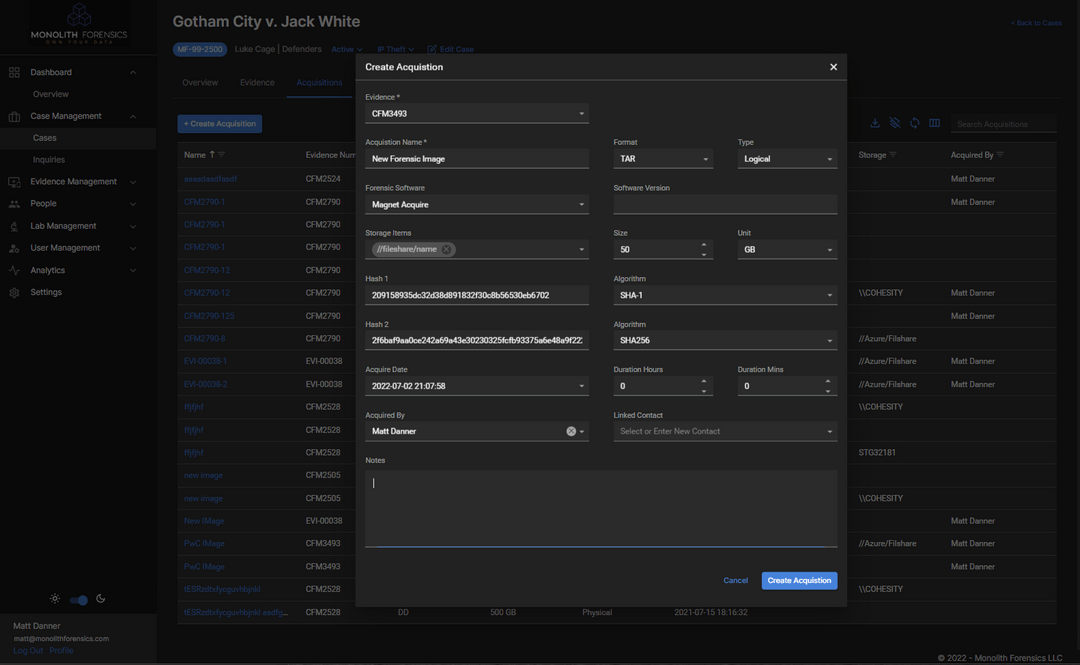Open Inquiries from the sidebar menu
The height and width of the screenshot is (665, 1080).
click(50, 158)
